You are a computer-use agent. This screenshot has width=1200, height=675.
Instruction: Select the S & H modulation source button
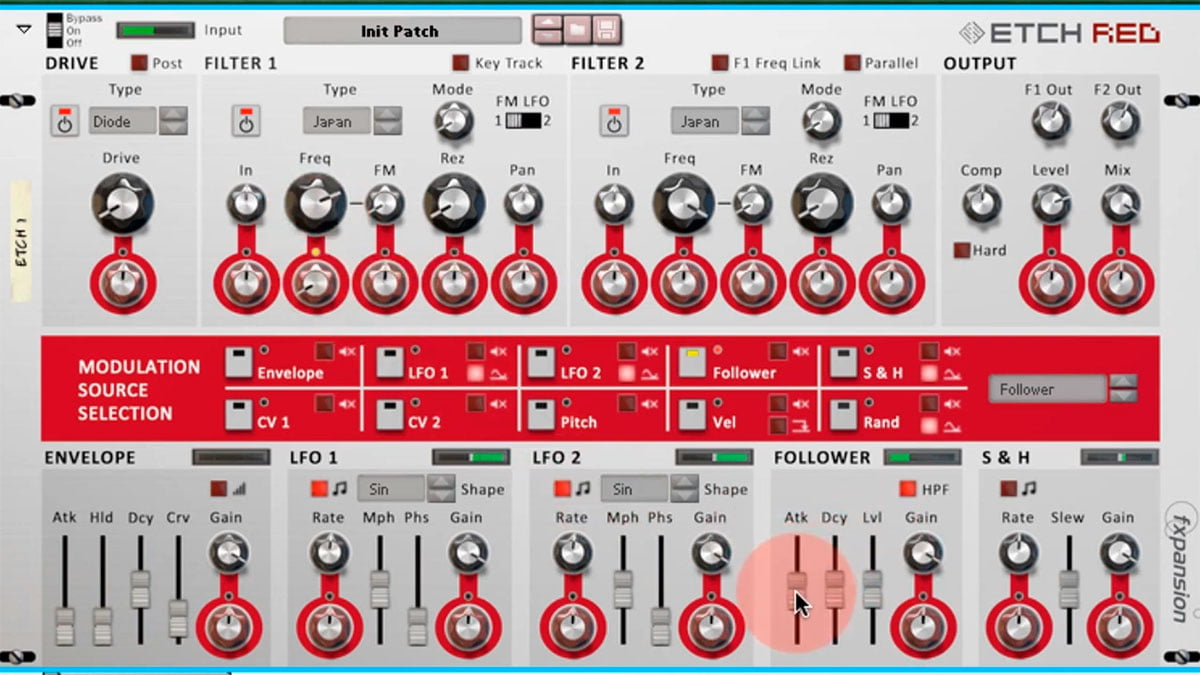(844, 363)
